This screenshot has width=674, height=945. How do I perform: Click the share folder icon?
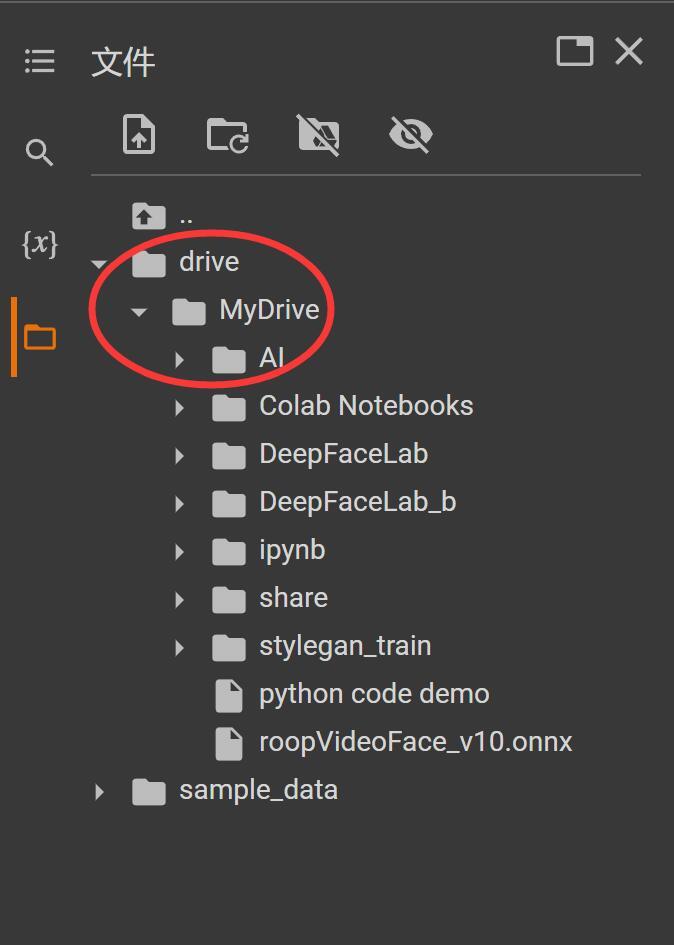(228, 600)
